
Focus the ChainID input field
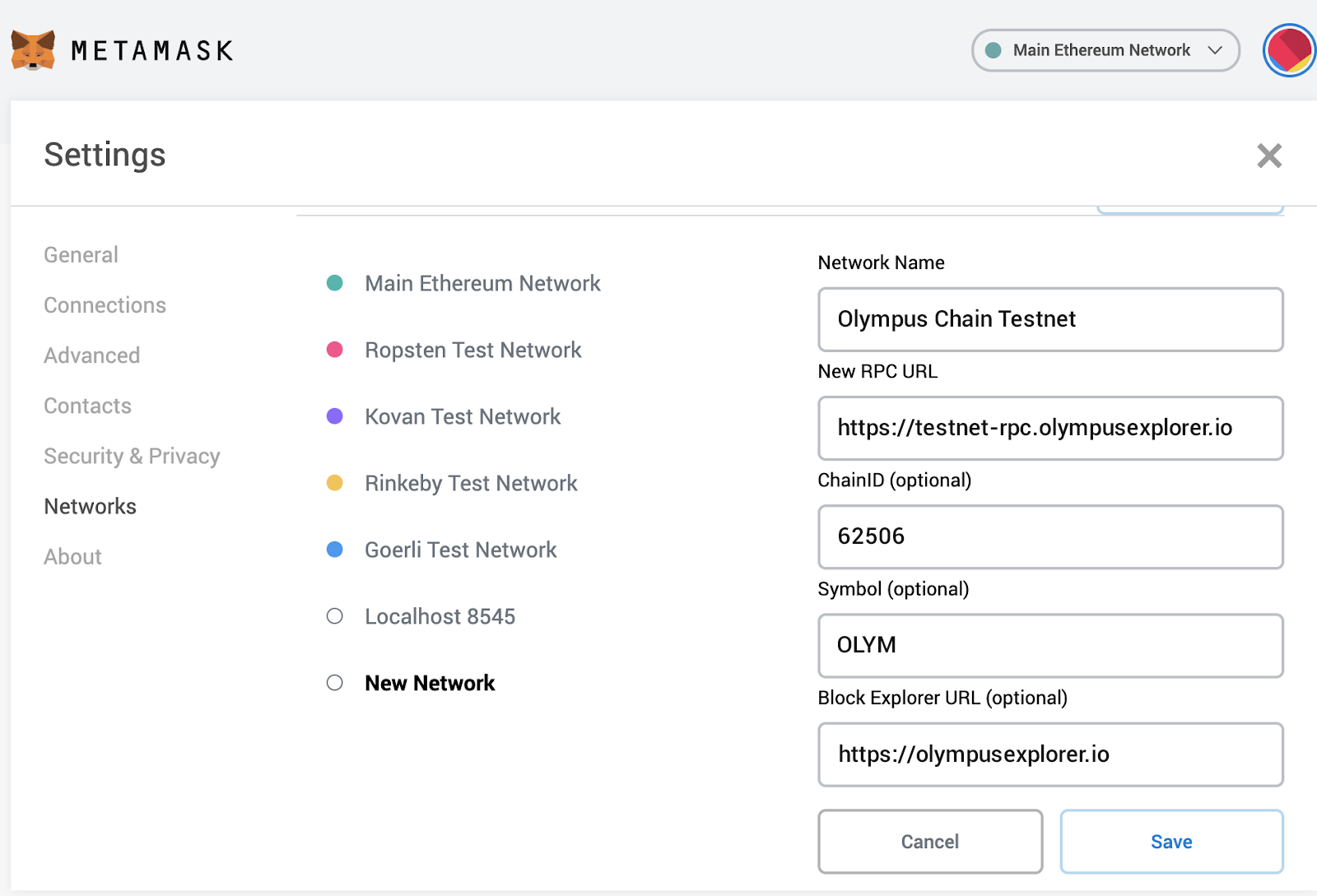click(1050, 536)
